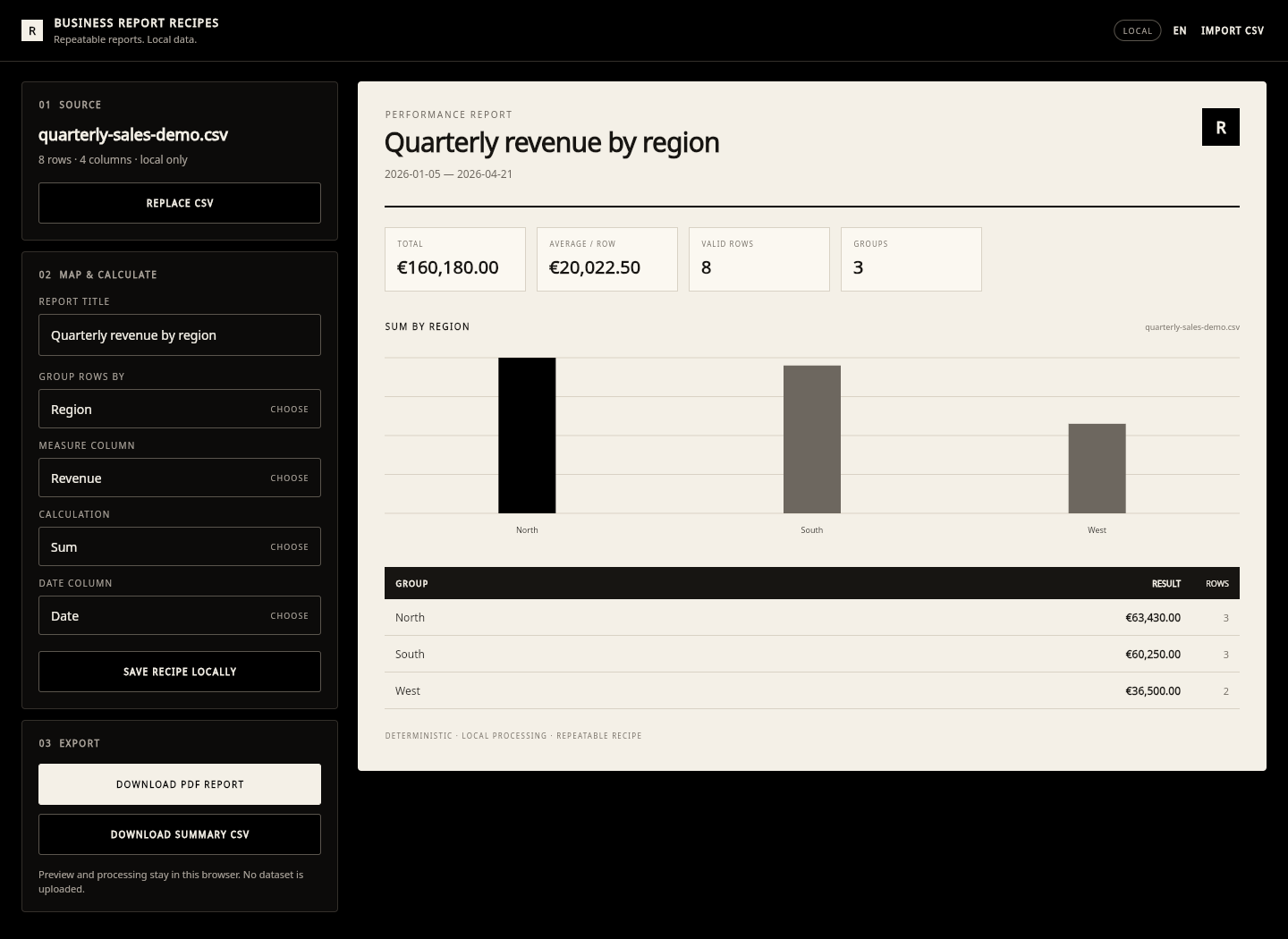Viewport: 1288px width, 939px height.
Task: Select the West bar in the chart
Action: pos(1097,469)
